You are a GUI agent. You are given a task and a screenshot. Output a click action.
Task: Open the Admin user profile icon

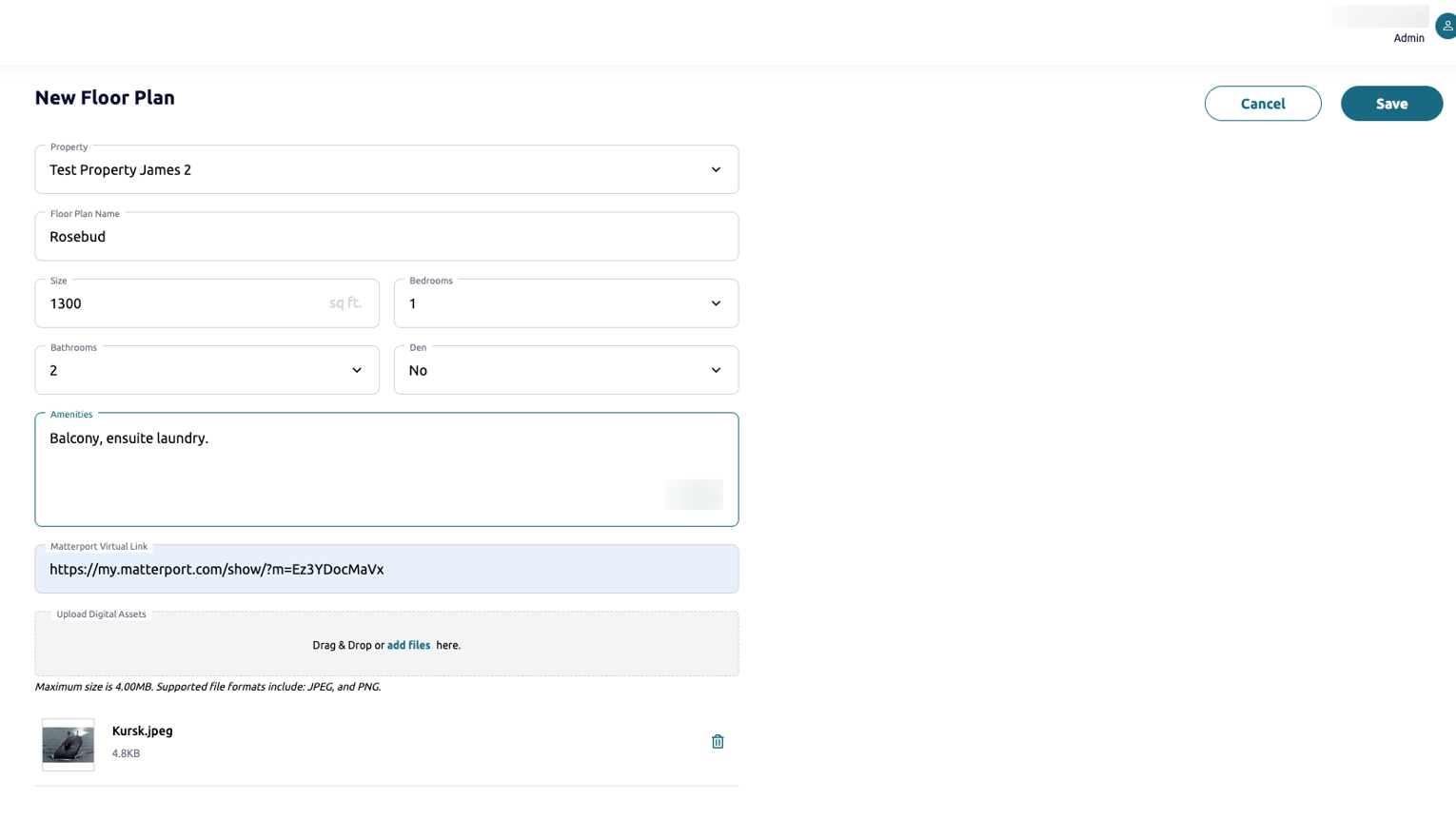[x=1446, y=26]
